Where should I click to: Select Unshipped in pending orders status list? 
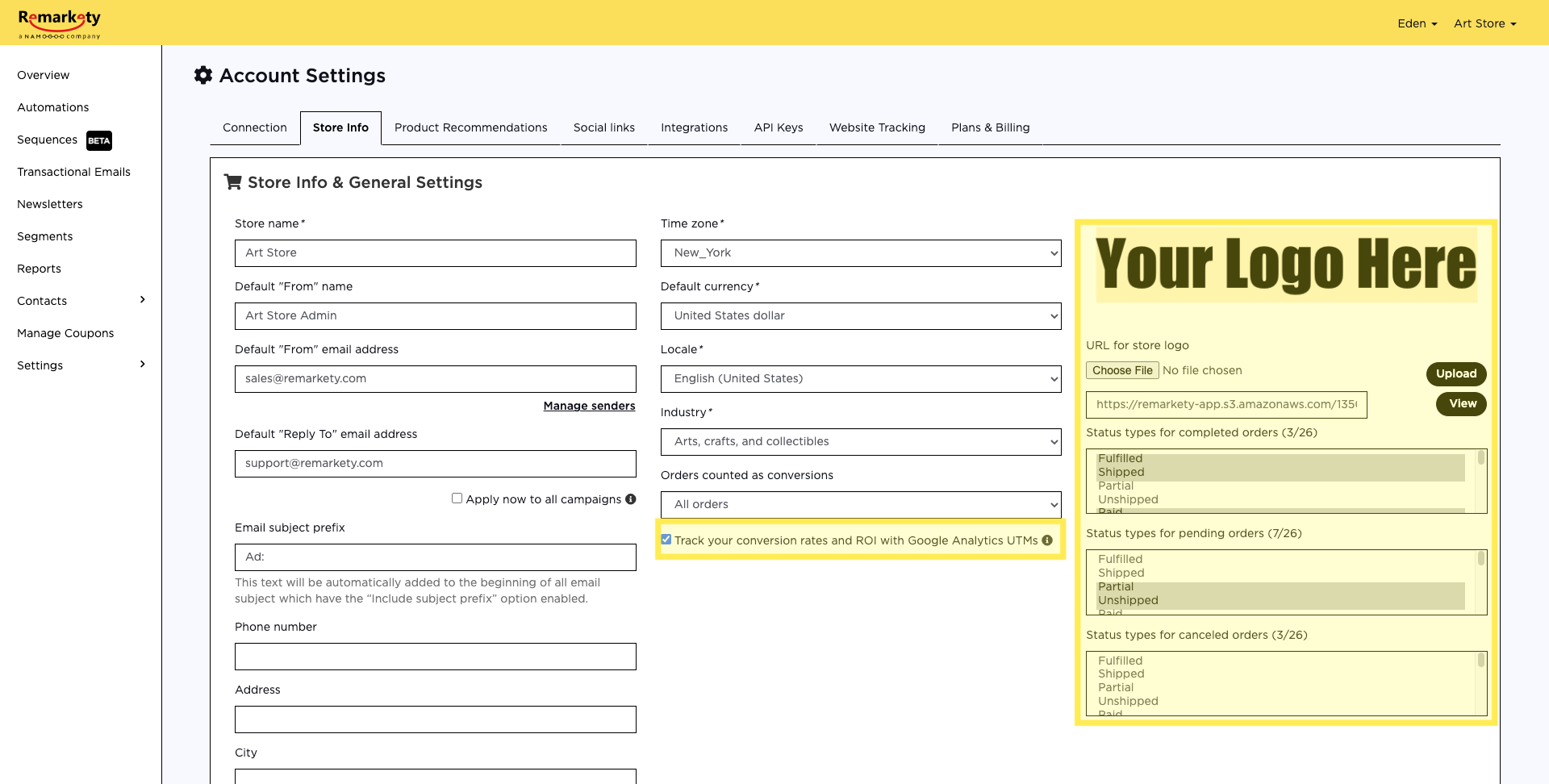1281,600
